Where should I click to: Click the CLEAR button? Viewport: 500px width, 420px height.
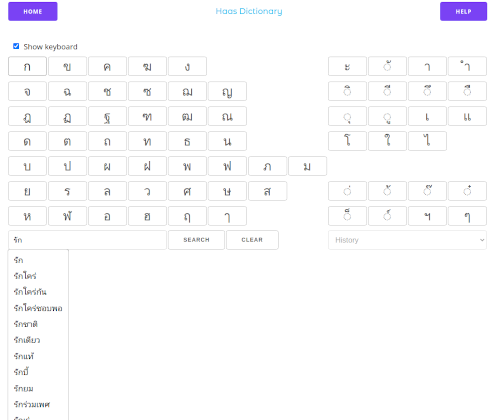coord(252,240)
